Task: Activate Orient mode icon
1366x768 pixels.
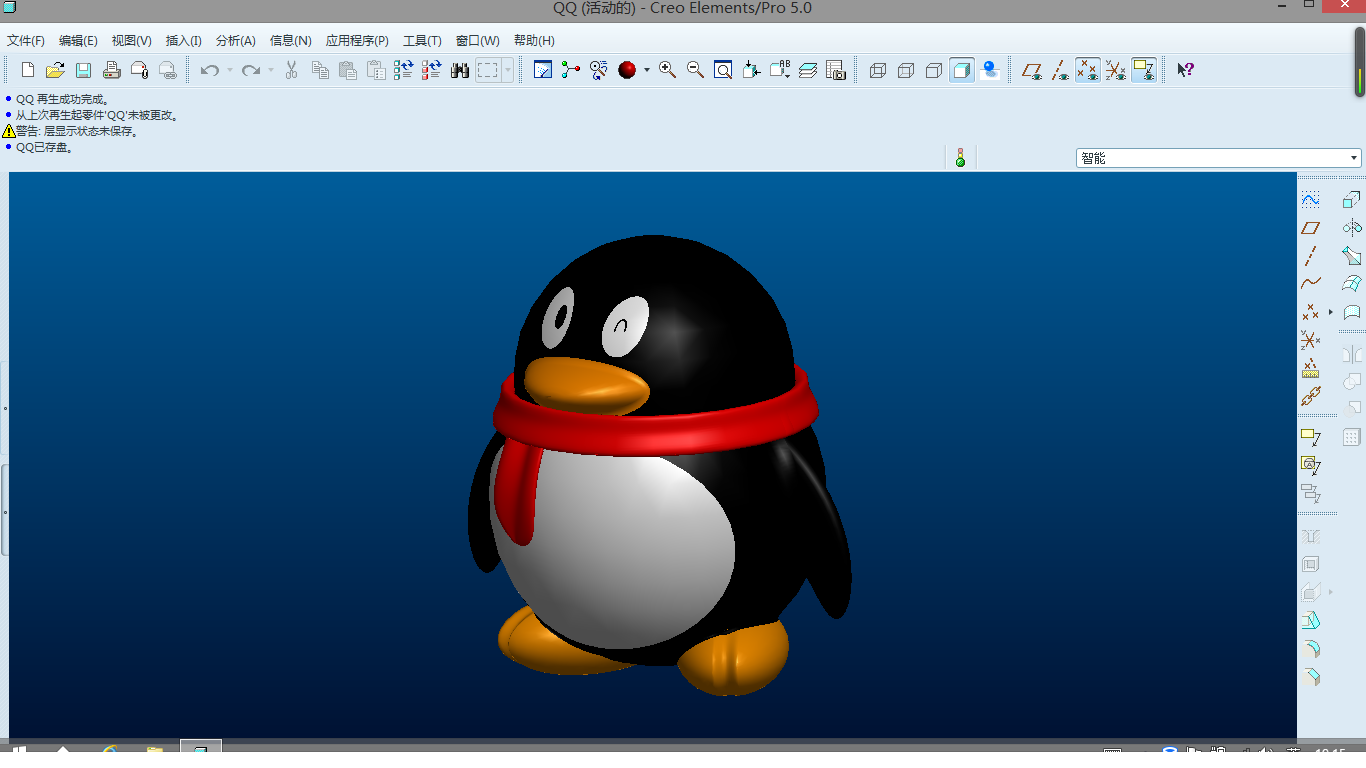Action: (x=599, y=70)
